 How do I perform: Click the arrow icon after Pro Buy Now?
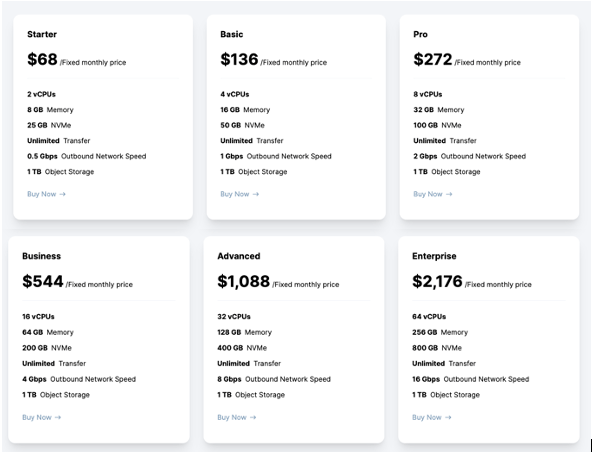click(x=449, y=194)
